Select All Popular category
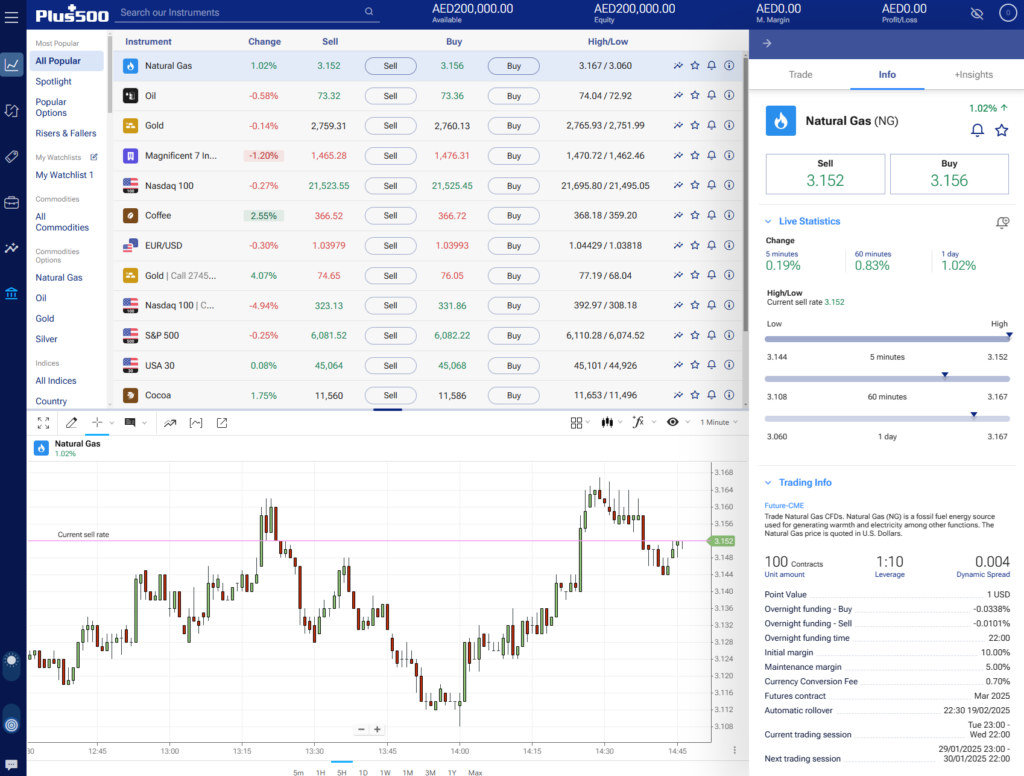 [x=66, y=61]
